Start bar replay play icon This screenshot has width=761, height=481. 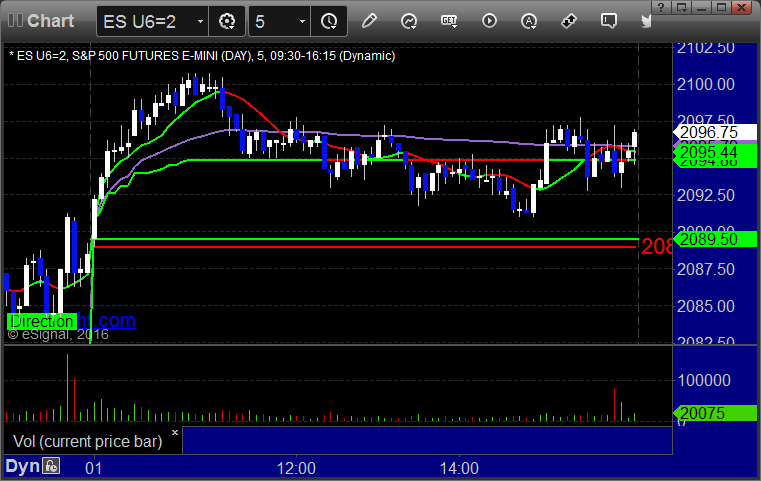point(489,21)
